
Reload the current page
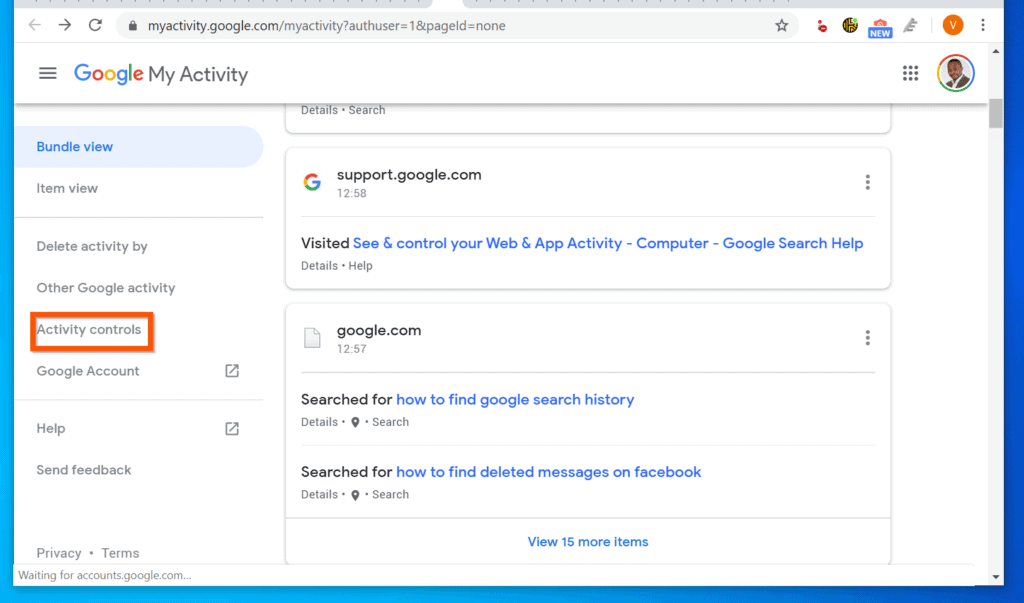95,25
